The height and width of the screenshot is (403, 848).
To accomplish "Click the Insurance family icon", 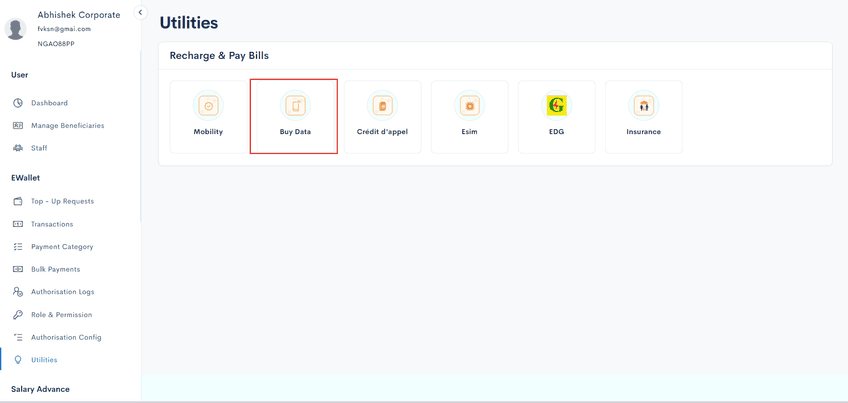I will tap(644, 106).
